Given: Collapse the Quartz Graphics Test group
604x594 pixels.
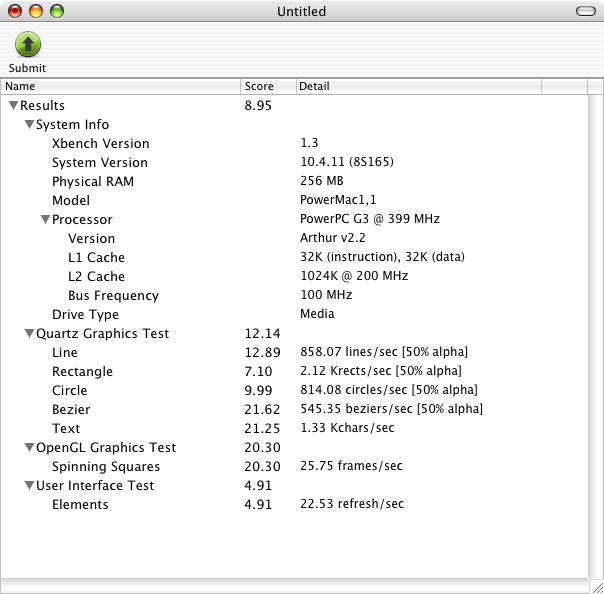Looking at the screenshot, I should (x=29, y=334).
